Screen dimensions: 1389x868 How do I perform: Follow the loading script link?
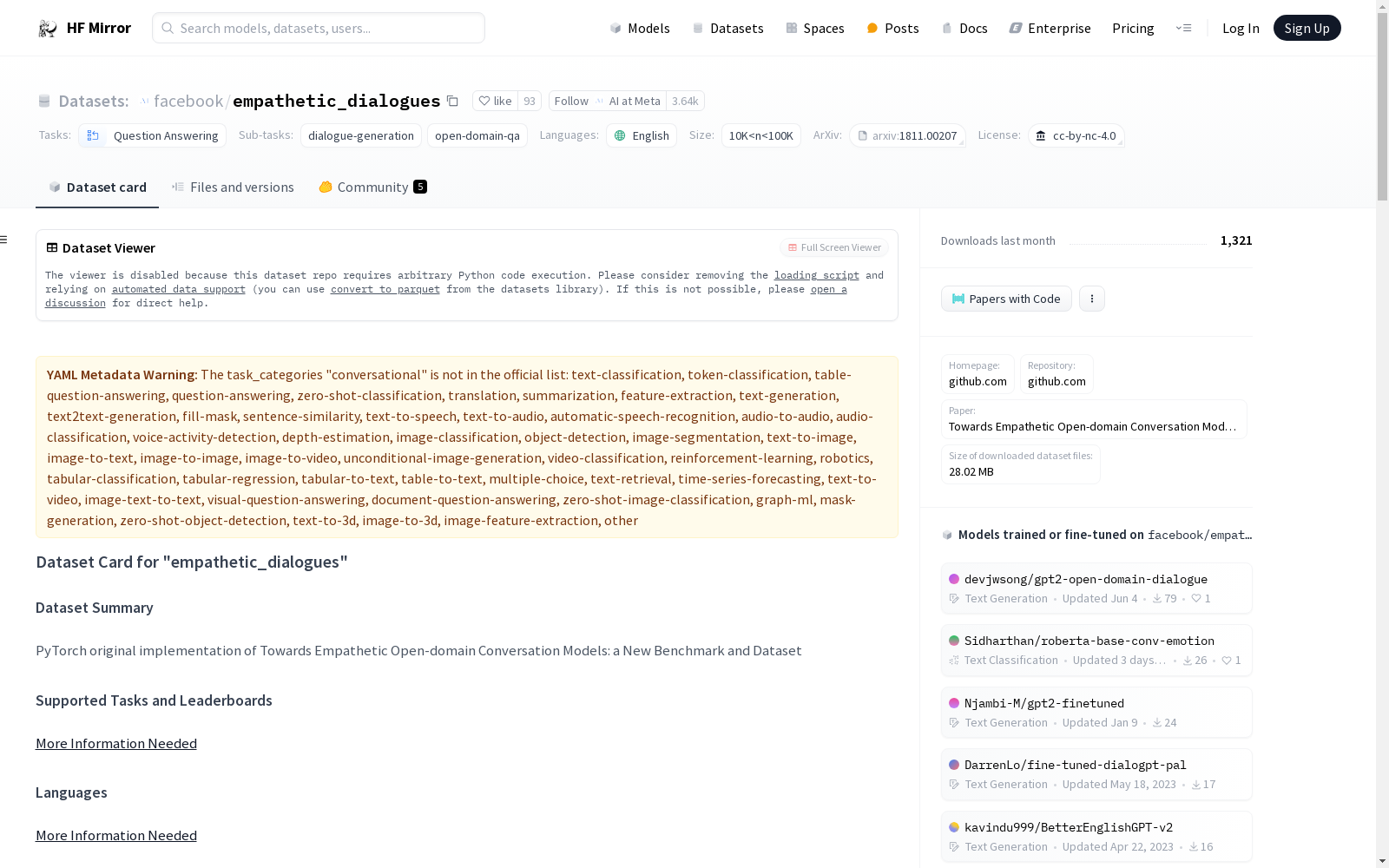click(817, 275)
